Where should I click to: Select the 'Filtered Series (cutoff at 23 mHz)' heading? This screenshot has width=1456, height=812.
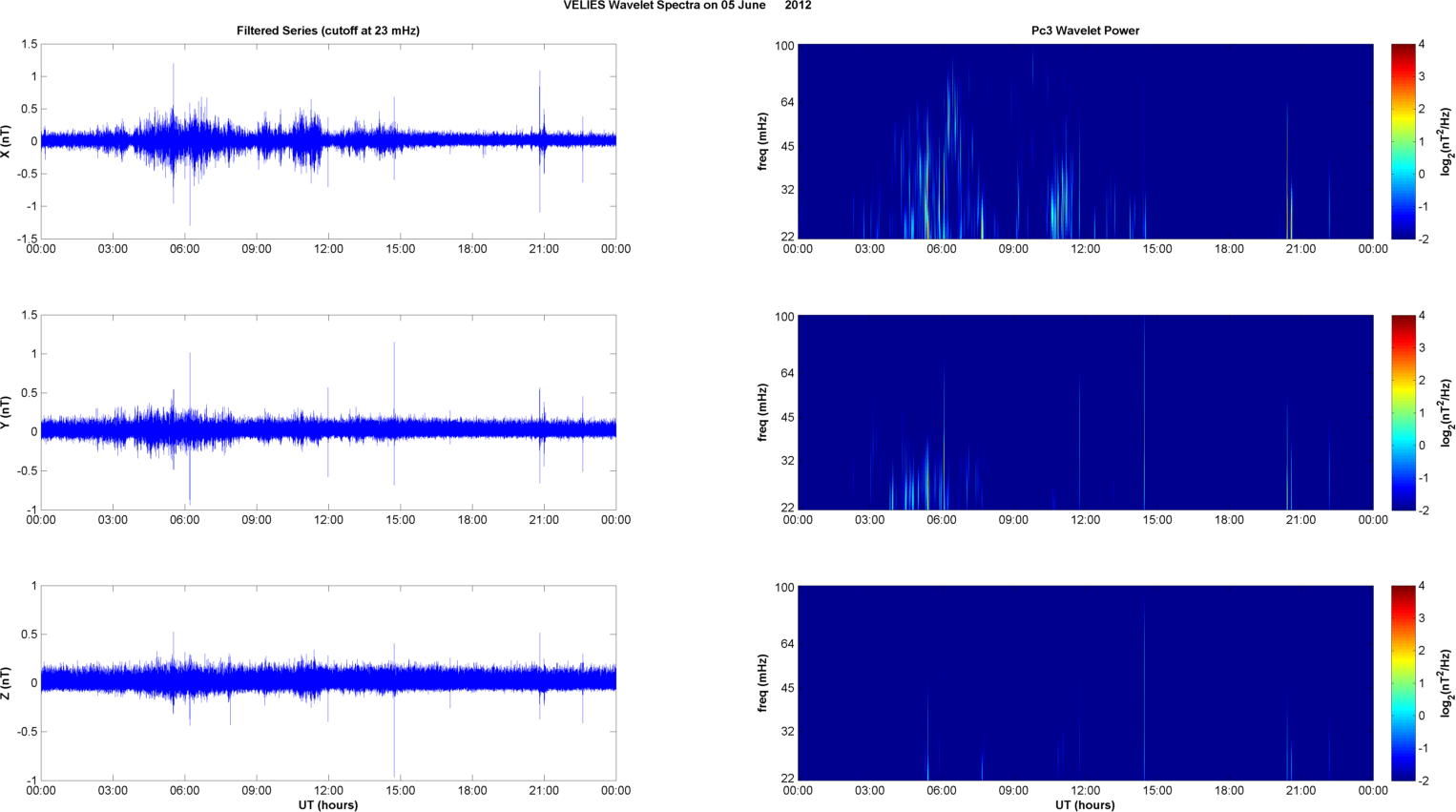[328, 31]
